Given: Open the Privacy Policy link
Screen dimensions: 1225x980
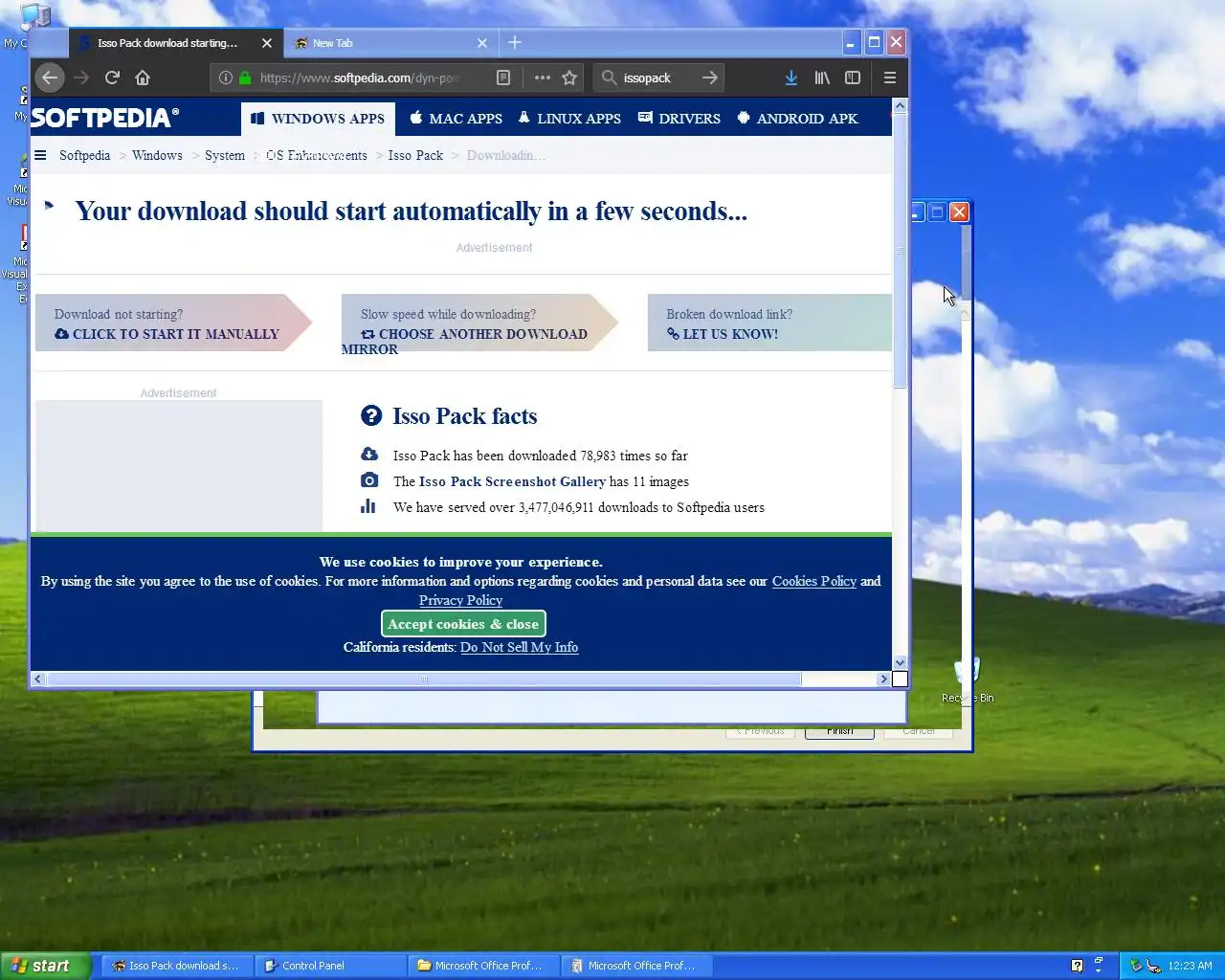Looking at the screenshot, I should point(460,600).
